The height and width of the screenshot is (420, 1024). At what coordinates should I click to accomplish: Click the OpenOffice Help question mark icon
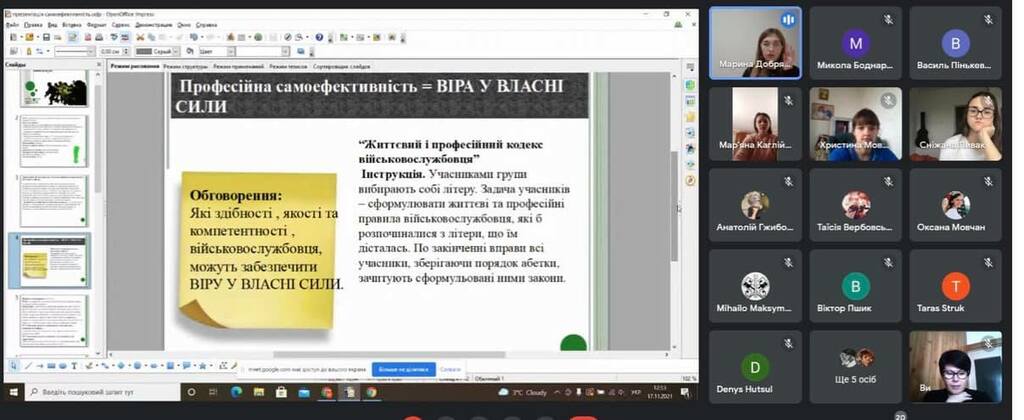(x=319, y=37)
